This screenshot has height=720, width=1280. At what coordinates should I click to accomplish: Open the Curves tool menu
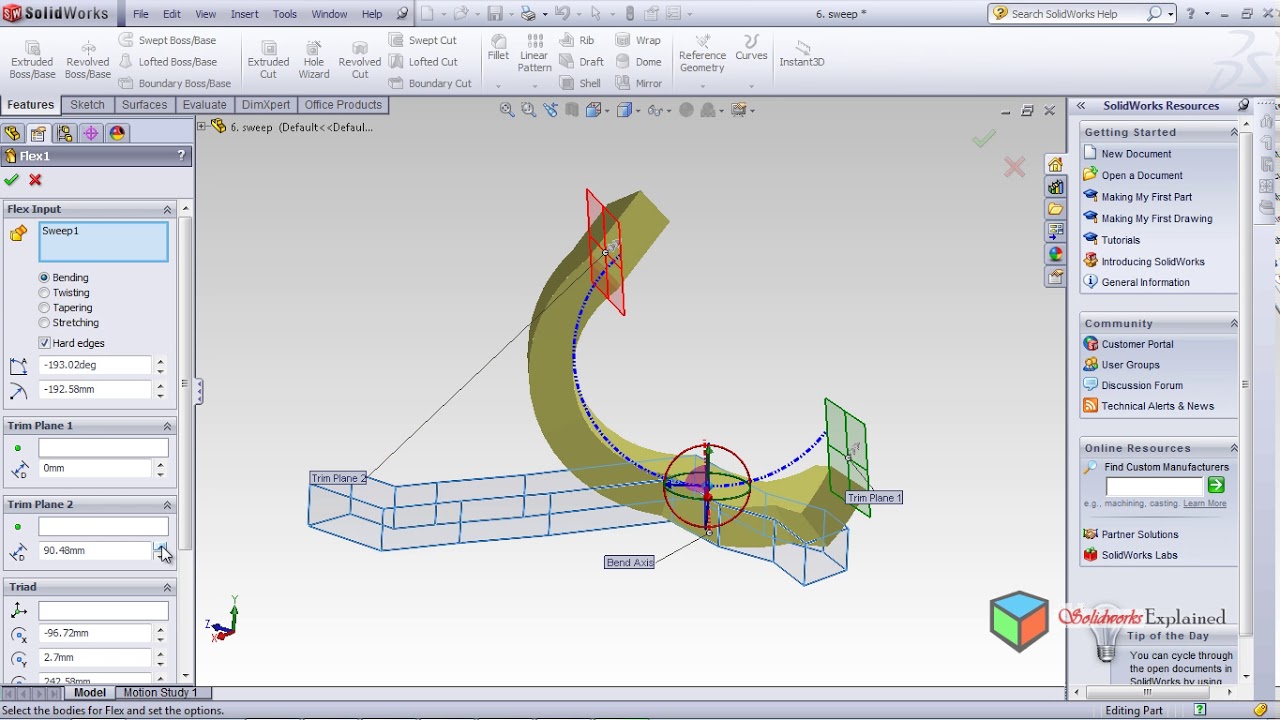coord(751,48)
